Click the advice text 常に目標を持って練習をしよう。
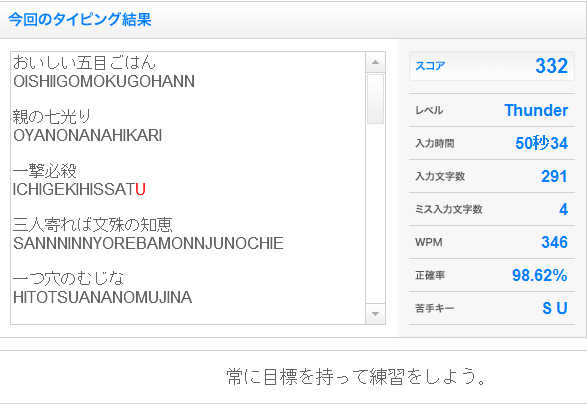Viewport: 587px width, 404px height. click(x=356, y=377)
